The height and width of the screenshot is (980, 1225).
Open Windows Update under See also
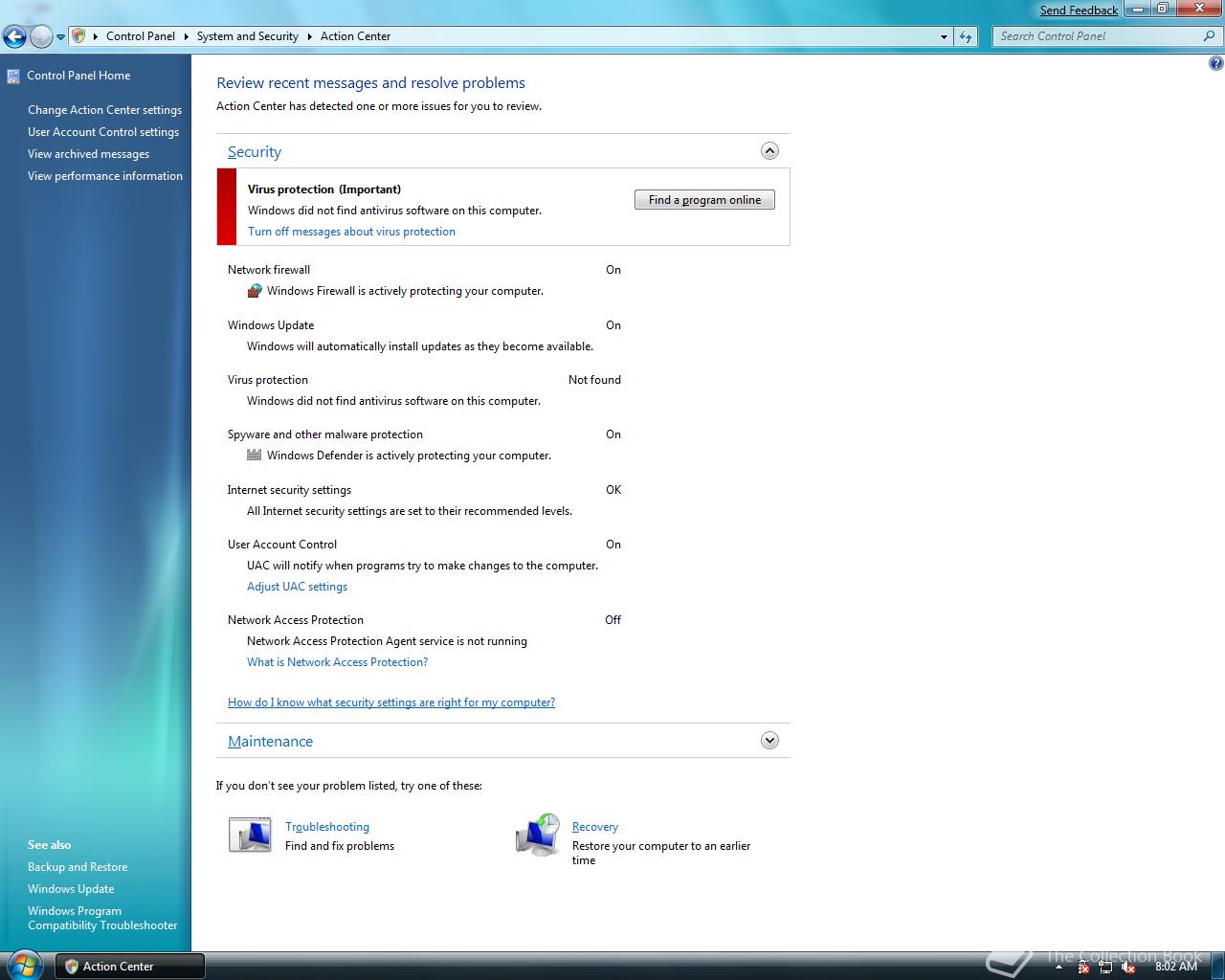click(71, 889)
